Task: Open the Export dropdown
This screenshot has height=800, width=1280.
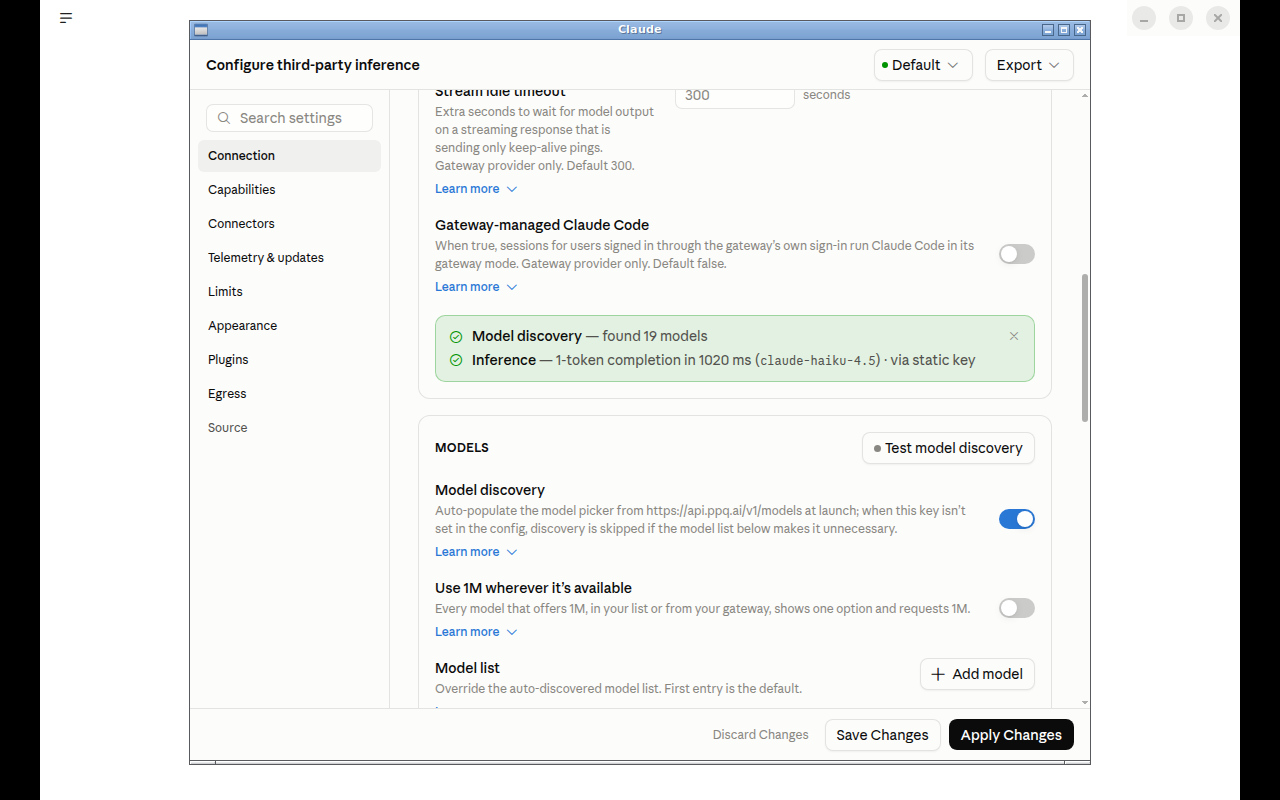Action: pos(1029,65)
